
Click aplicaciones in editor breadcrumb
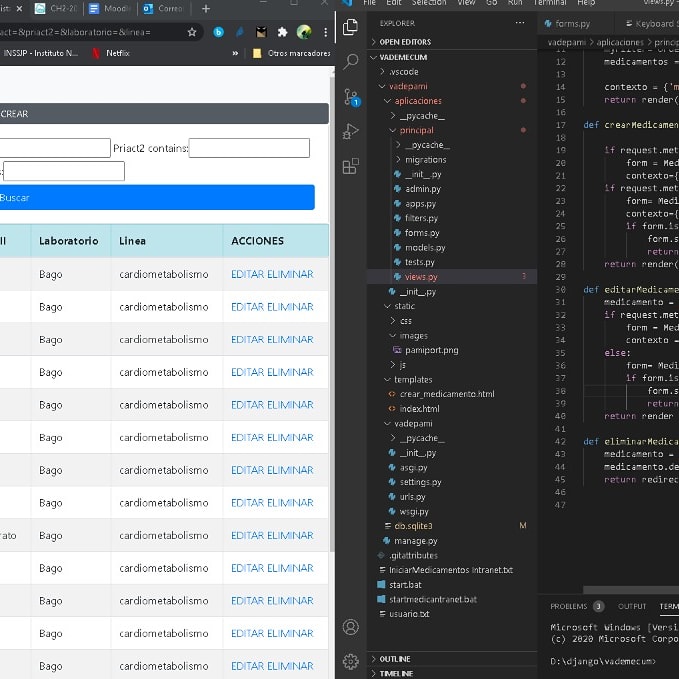coord(620,42)
